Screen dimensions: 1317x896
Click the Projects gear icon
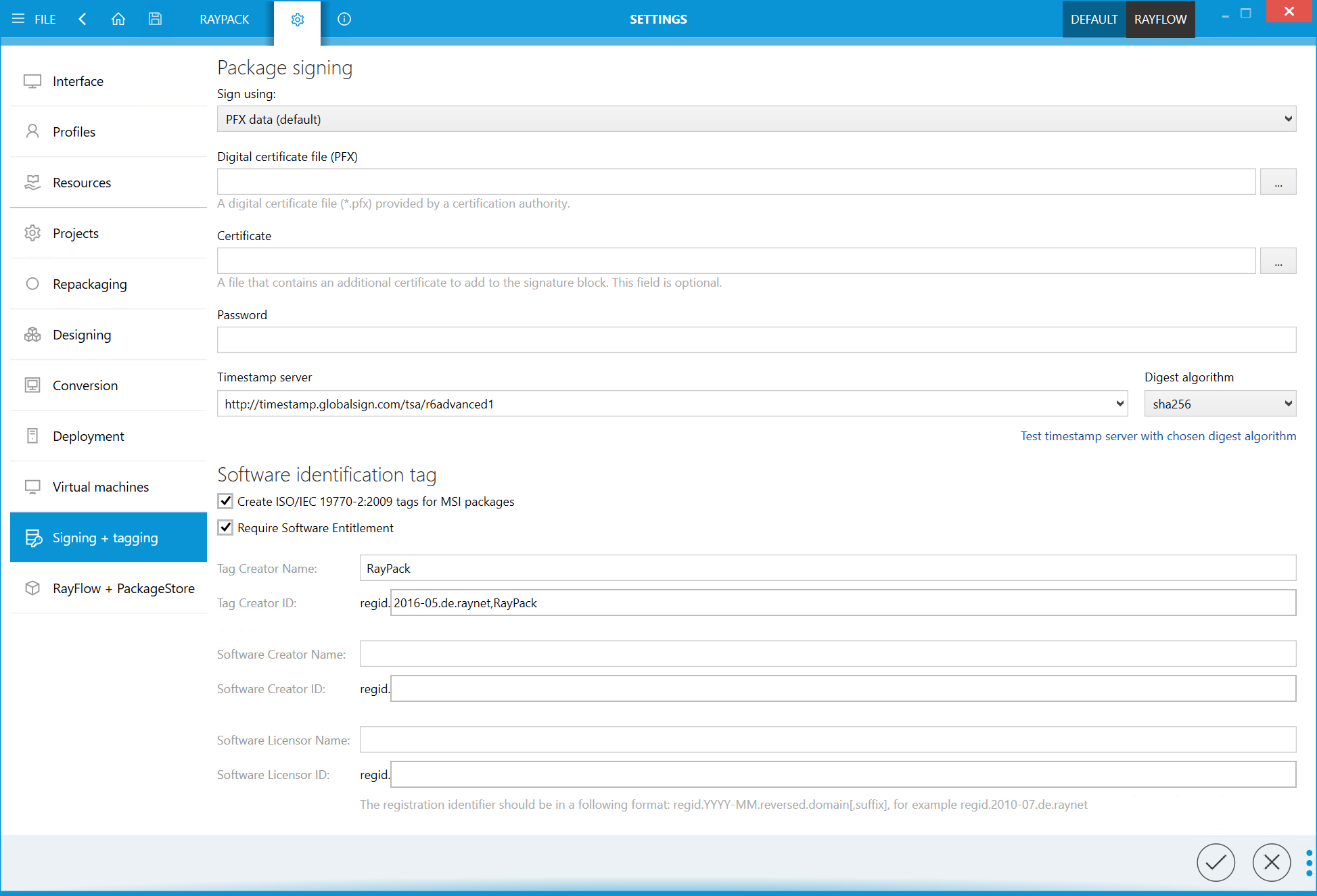(x=32, y=233)
